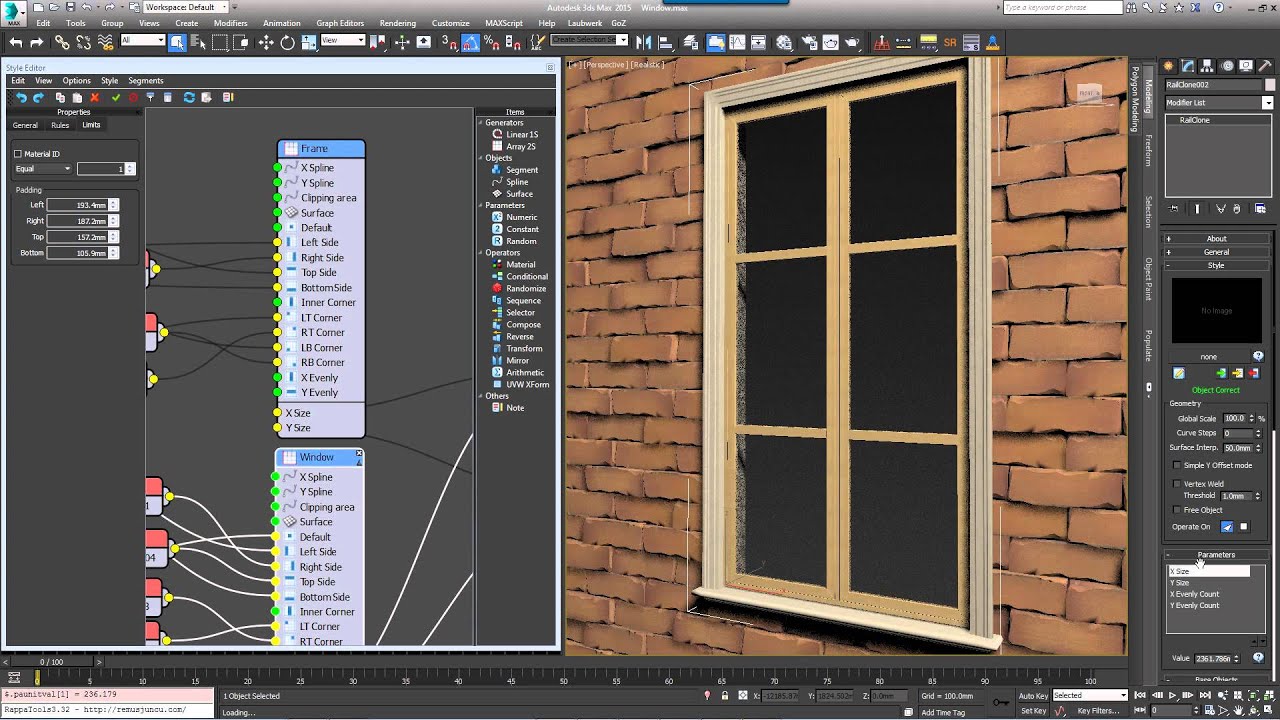
Task: Open the selection filter All dropdown
Action: coord(142,40)
